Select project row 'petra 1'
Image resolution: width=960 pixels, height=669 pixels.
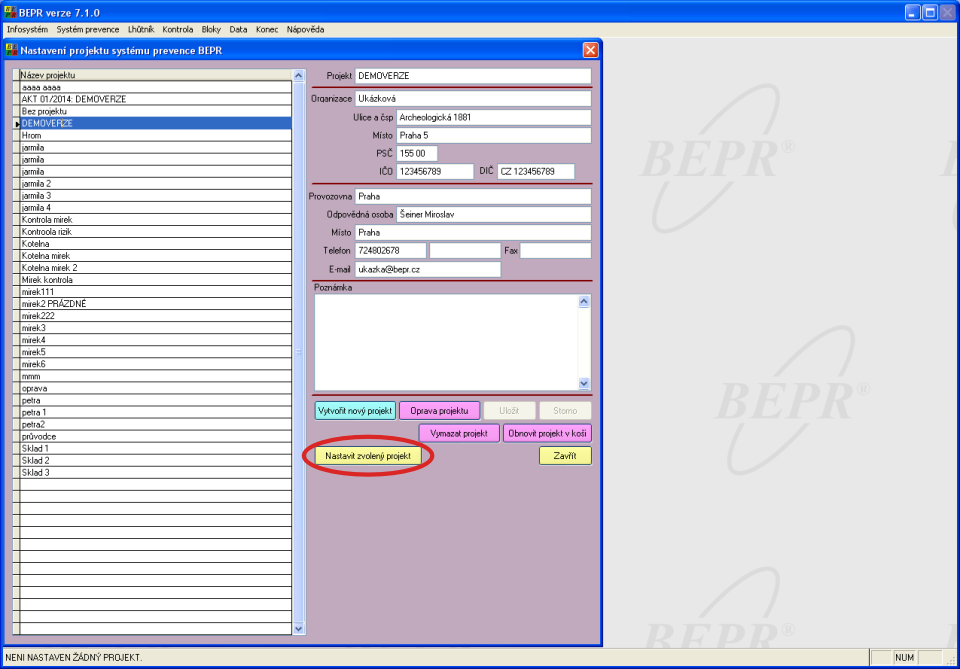(x=156, y=413)
